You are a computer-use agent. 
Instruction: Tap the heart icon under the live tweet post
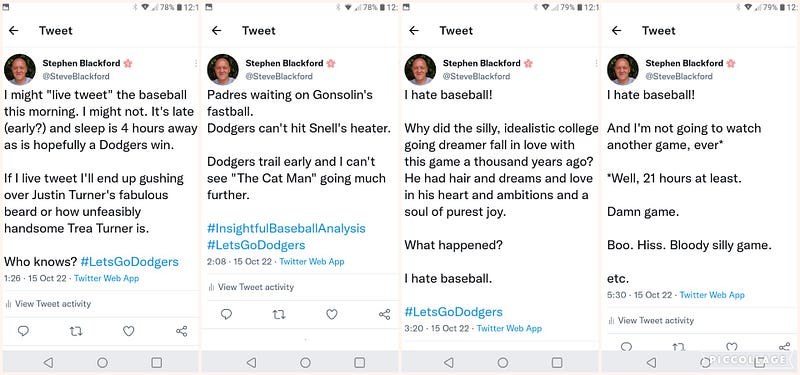tap(129, 331)
